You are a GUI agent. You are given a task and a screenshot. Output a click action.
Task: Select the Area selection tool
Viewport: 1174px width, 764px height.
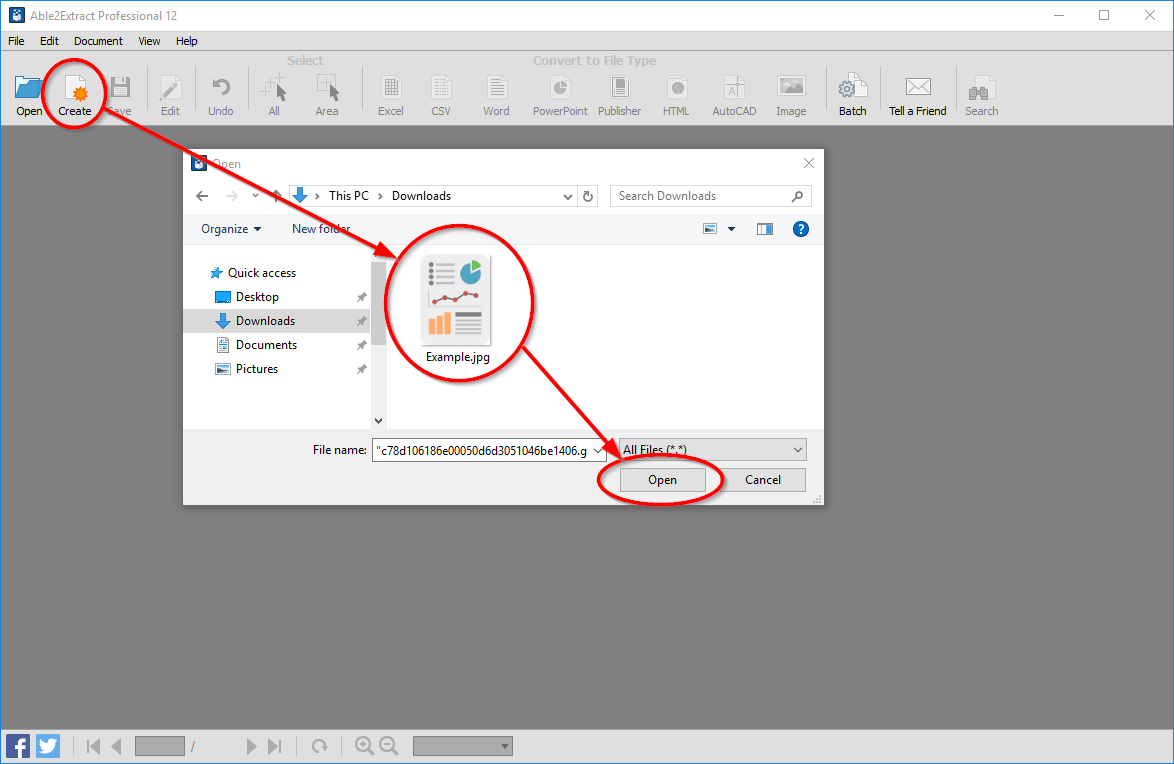327,93
